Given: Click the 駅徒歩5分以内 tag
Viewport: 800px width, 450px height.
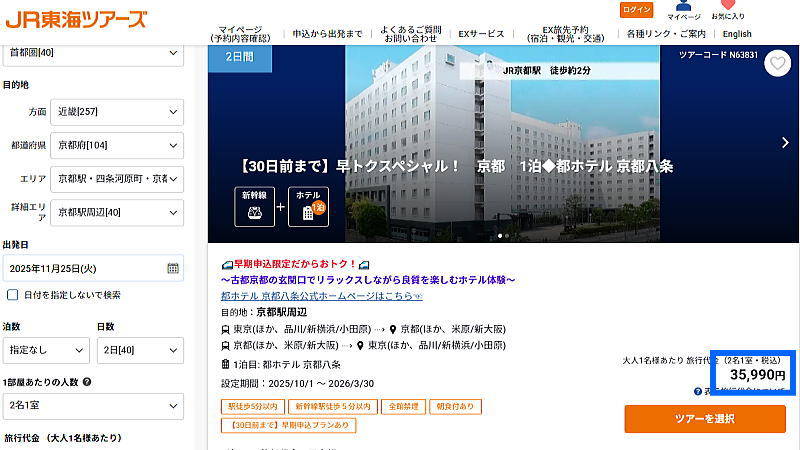Looking at the screenshot, I should click(x=253, y=407).
